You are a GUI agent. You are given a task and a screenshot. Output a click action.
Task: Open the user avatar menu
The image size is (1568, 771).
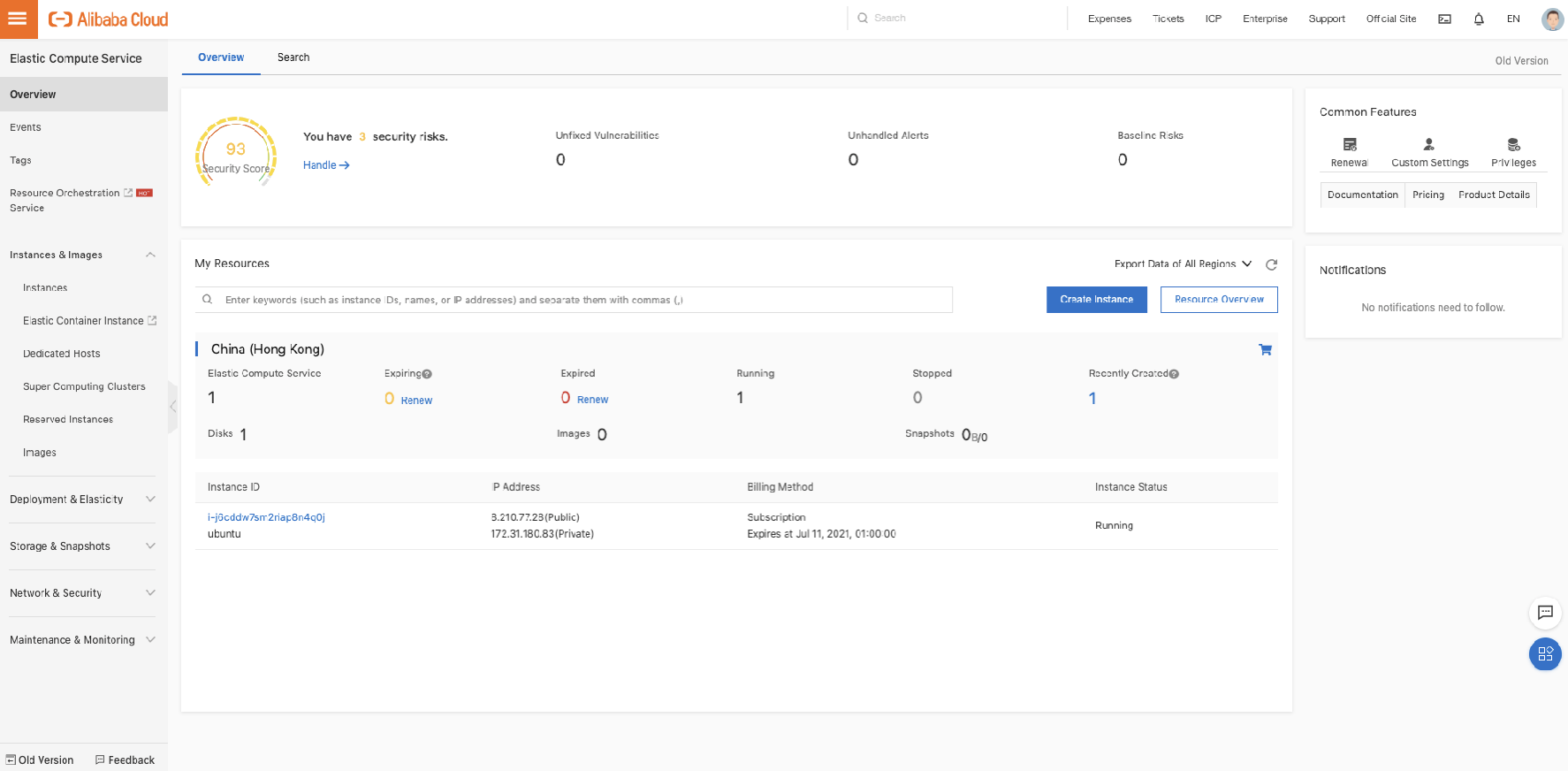point(1552,19)
